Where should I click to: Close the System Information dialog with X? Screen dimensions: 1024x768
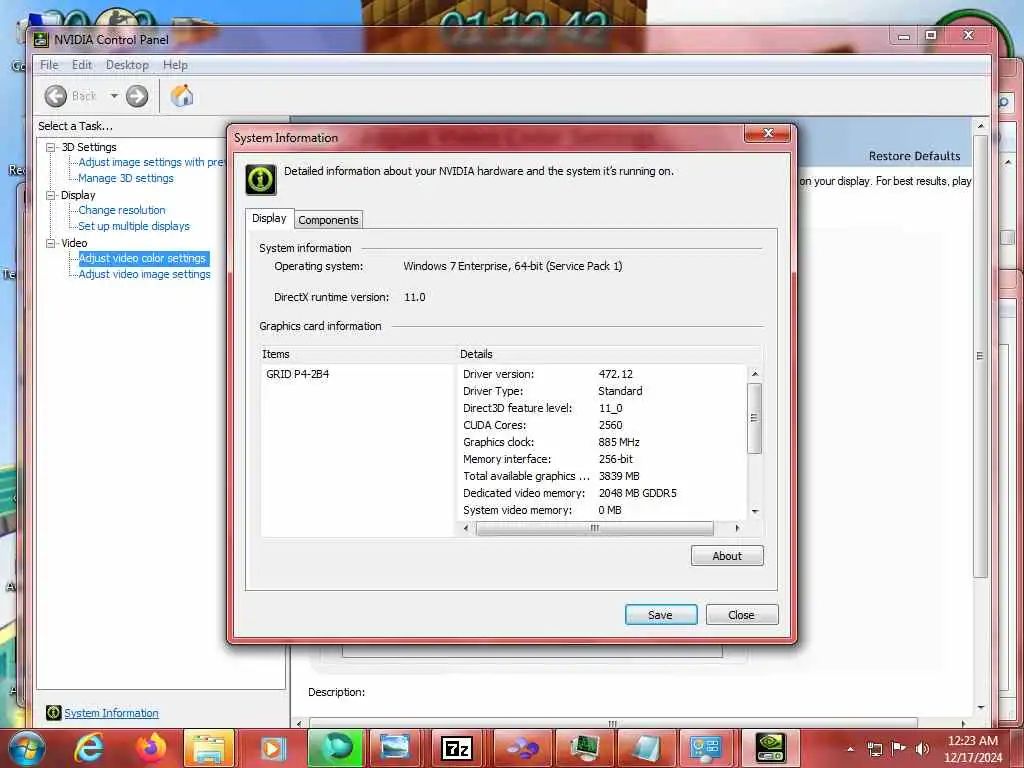tap(767, 134)
